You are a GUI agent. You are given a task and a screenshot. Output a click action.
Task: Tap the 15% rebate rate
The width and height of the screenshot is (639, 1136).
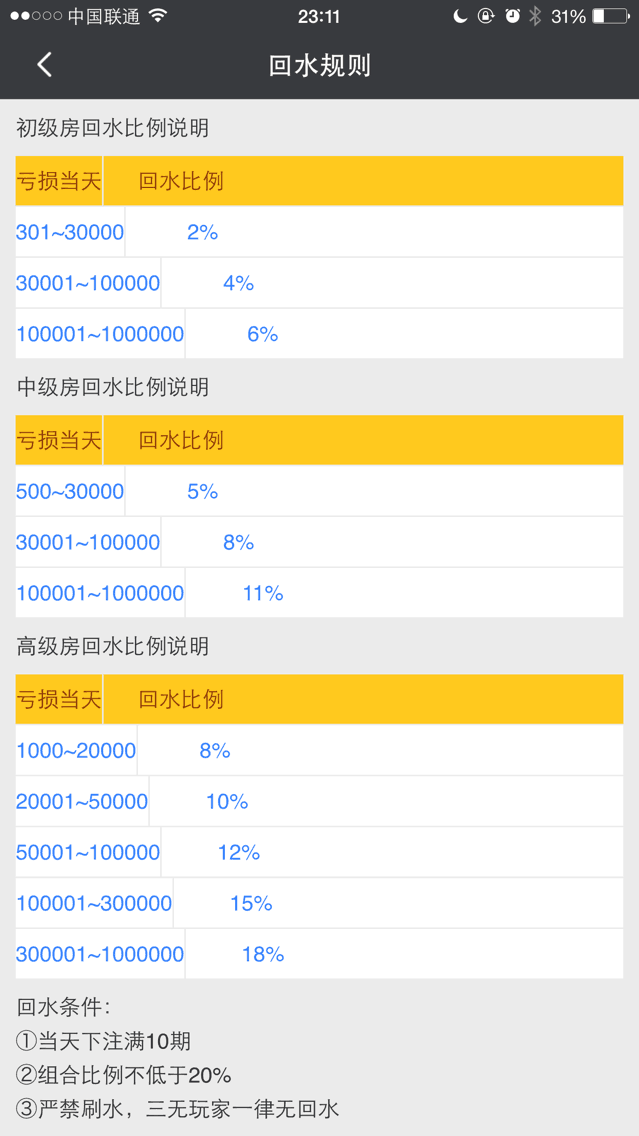(251, 903)
